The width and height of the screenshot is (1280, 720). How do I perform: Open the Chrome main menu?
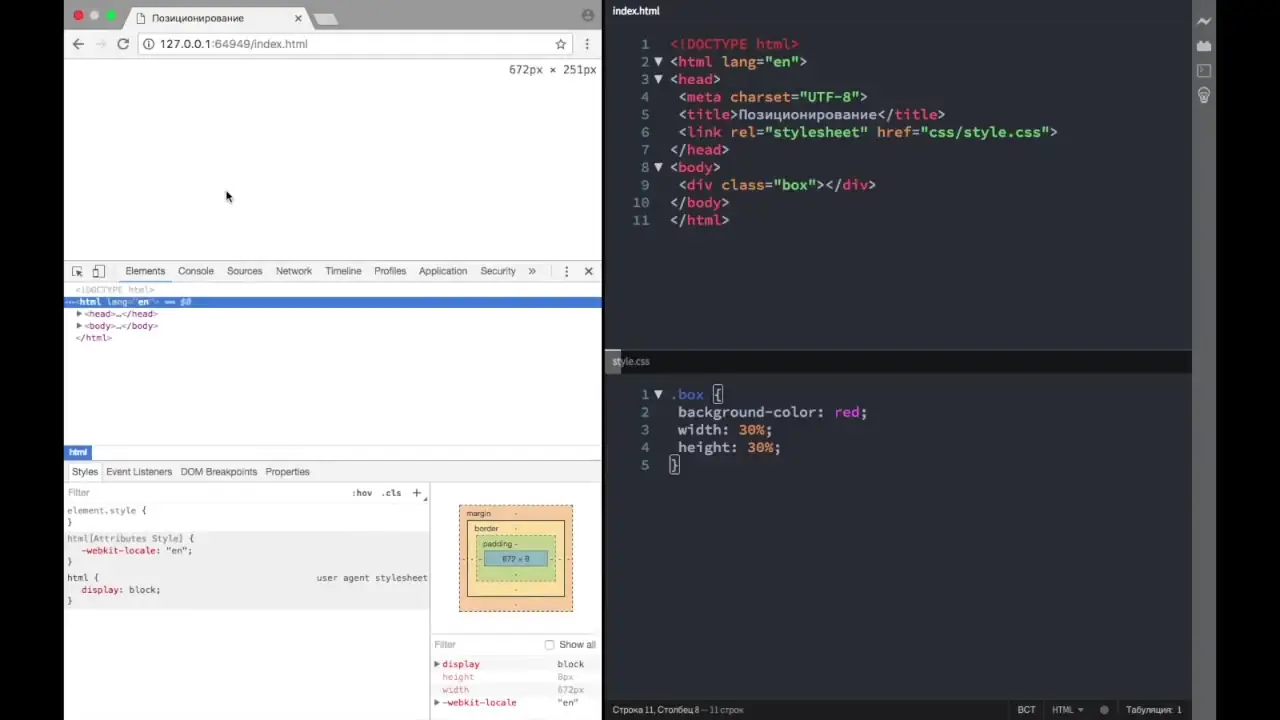pos(587,44)
